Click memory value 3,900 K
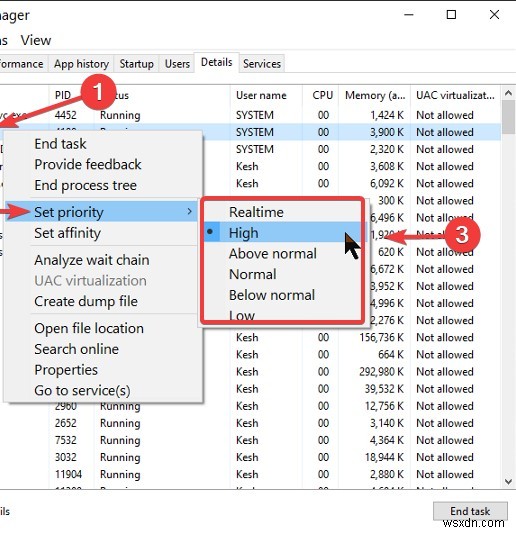Image resolution: width=516 pixels, height=533 pixels. pyautogui.click(x=387, y=132)
